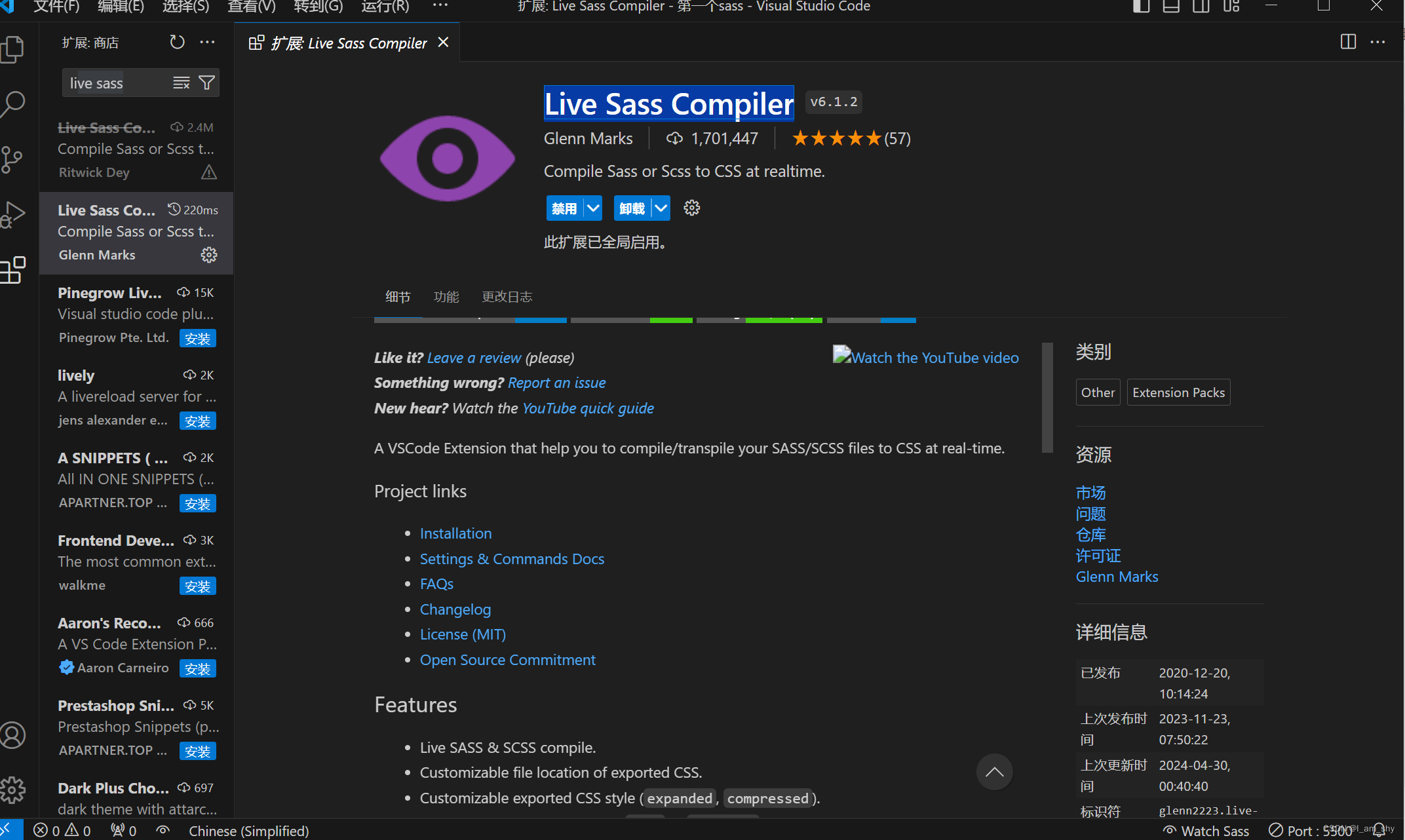Click the 卸载 uninstall button
The width and height of the screenshot is (1405, 840).
point(632,208)
